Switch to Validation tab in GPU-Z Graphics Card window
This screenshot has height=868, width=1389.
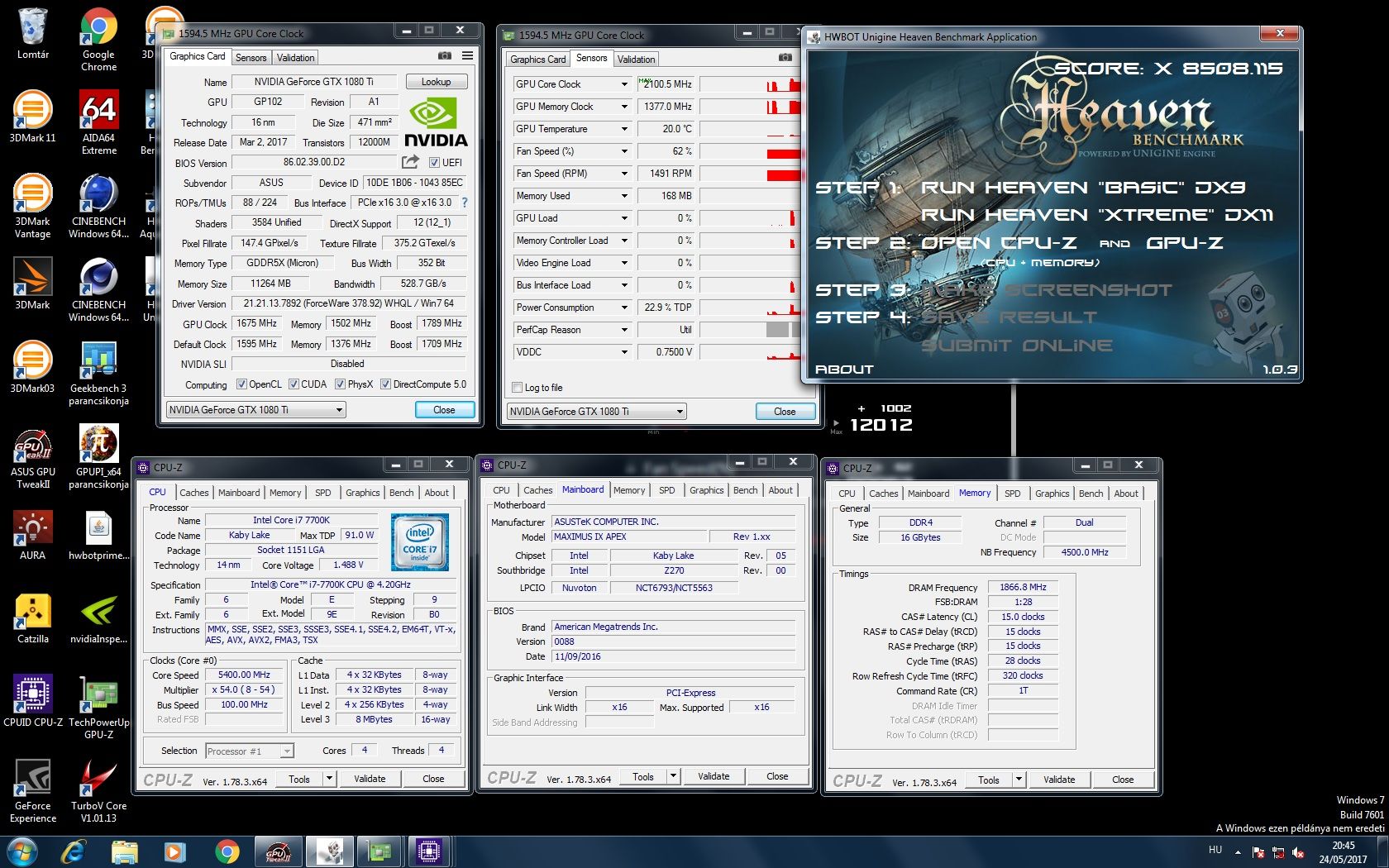(295, 58)
